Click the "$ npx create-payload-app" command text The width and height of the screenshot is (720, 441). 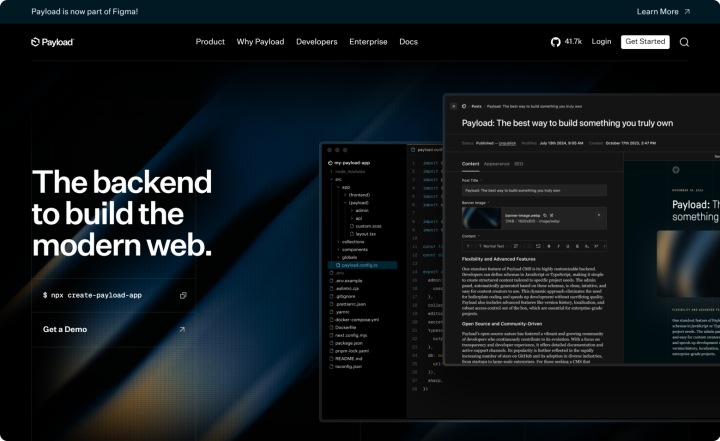point(92,295)
